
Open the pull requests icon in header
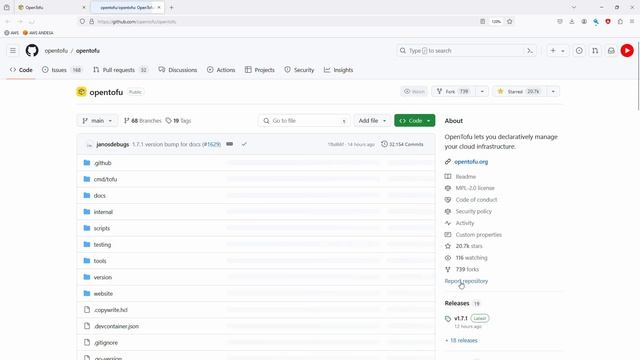[595, 51]
